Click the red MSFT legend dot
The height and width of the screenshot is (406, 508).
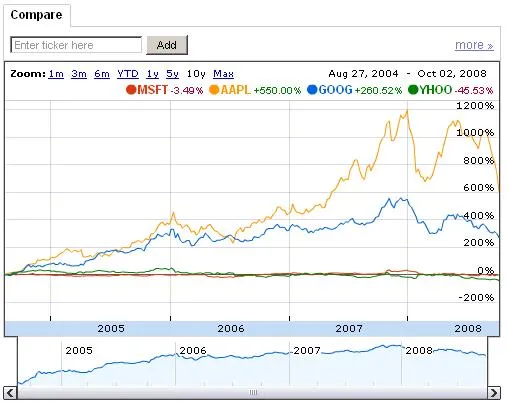pos(131,90)
